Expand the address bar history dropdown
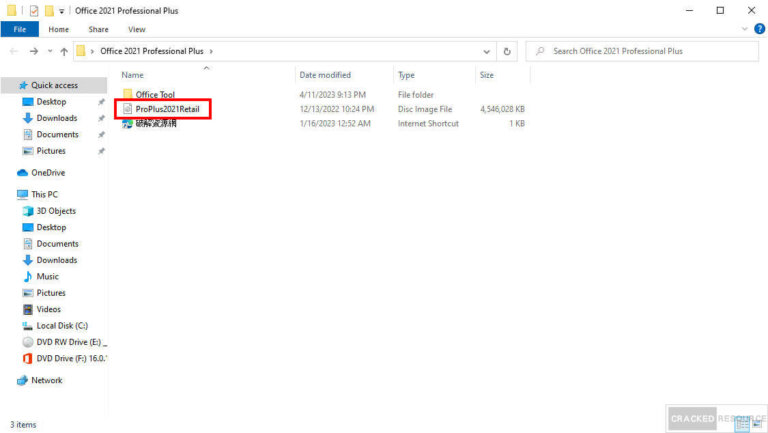This screenshot has width=768, height=433. point(487,51)
